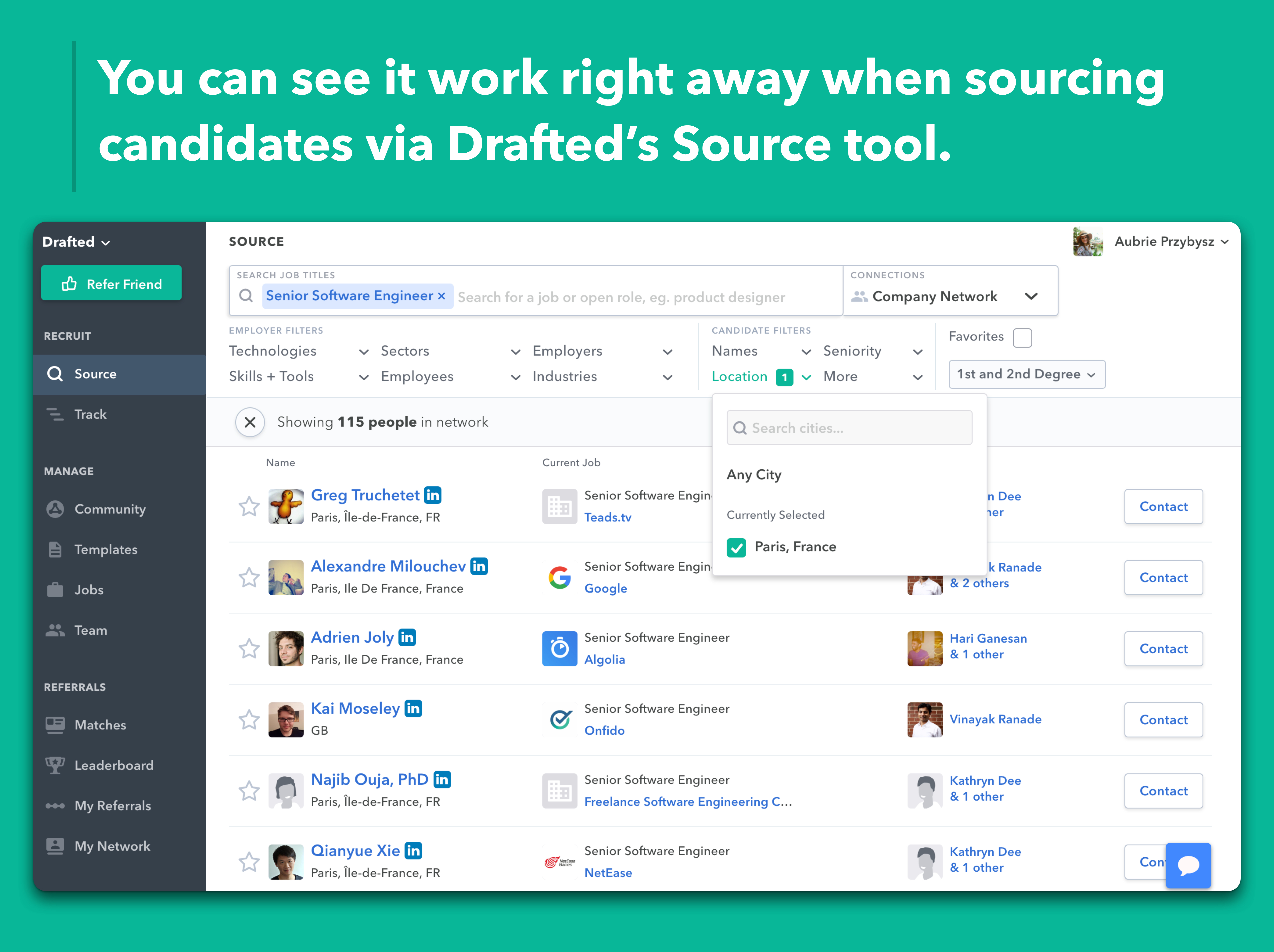Contact Alexandre Milouchev
Viewport: 1274px width, 952px height.
coord(1163,578)
